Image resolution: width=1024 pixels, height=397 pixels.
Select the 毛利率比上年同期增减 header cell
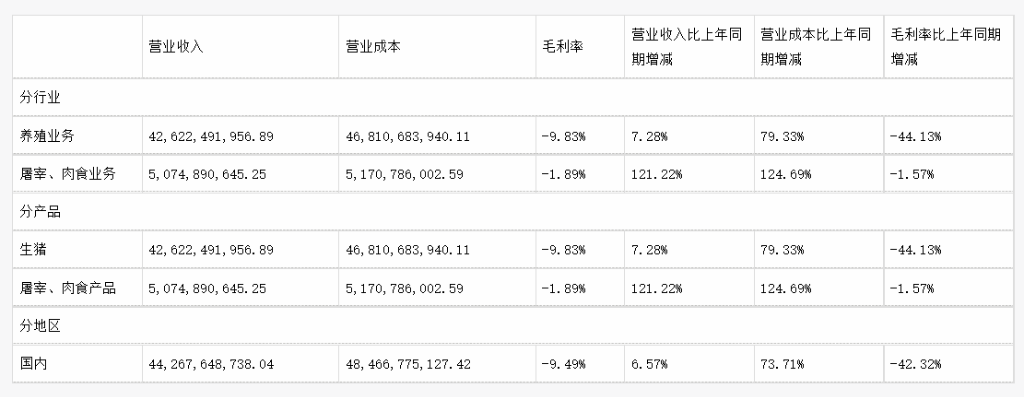coord(948,47)
